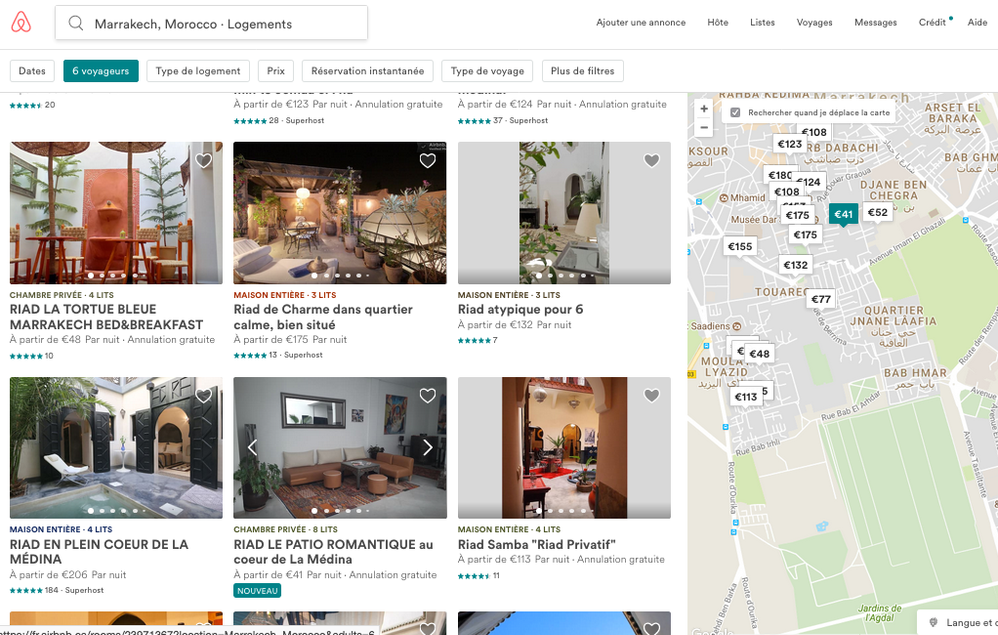
Task: Open Plus de filtres button
Action: (583, 71)
